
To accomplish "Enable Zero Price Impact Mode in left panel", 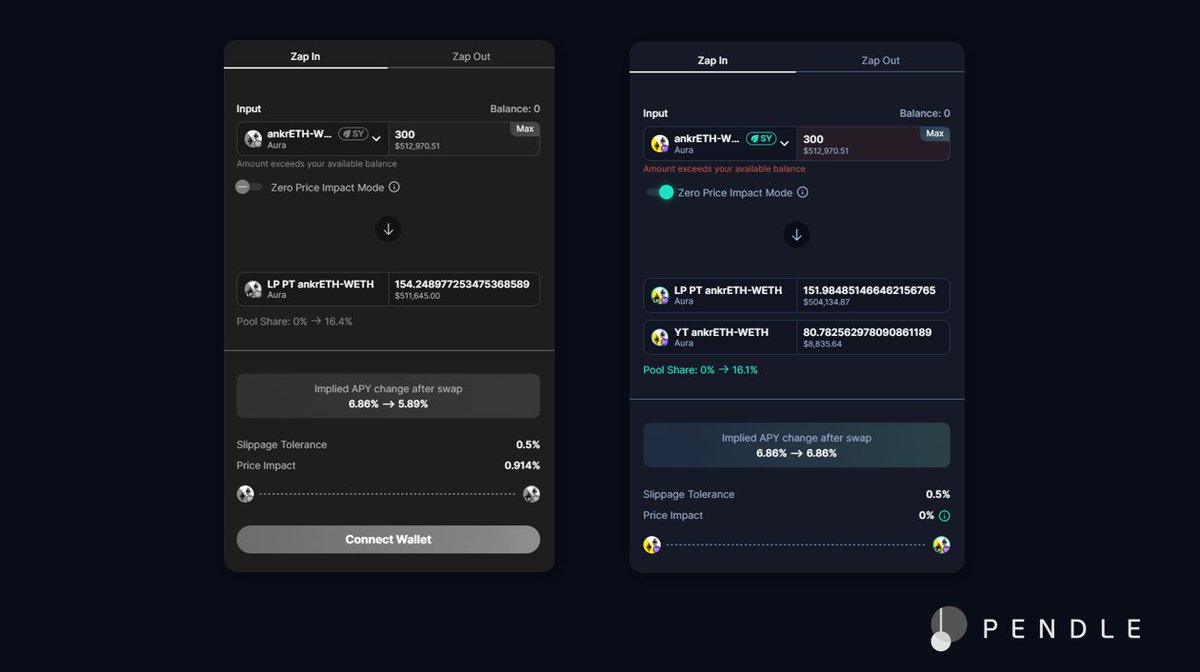I will pyautogui.click(x=249, y=187).
